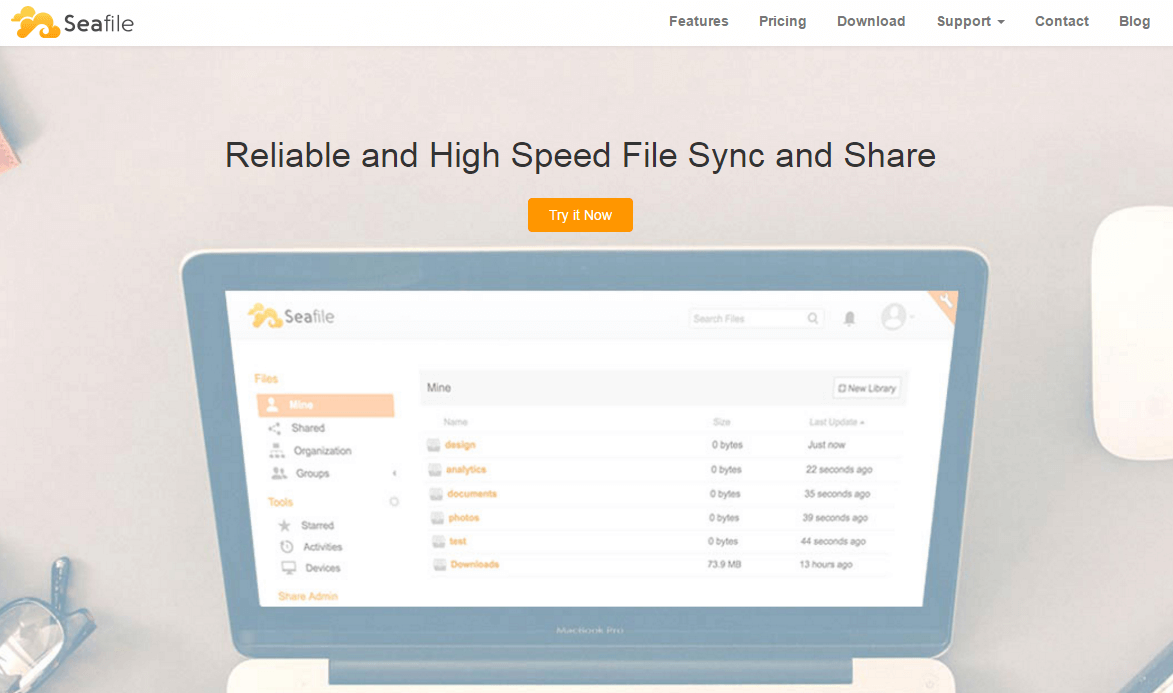Click the Starred star icon

(284, 525)
